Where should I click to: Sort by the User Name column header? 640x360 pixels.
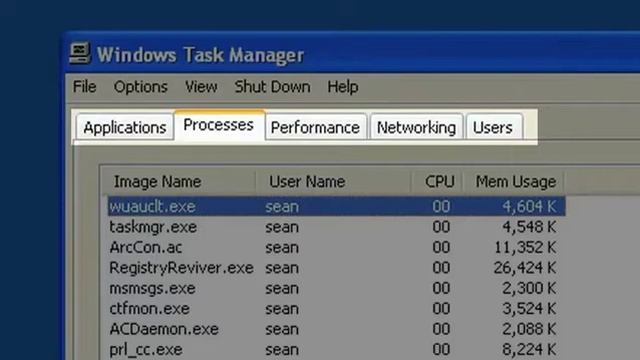(x=334, y=182)
